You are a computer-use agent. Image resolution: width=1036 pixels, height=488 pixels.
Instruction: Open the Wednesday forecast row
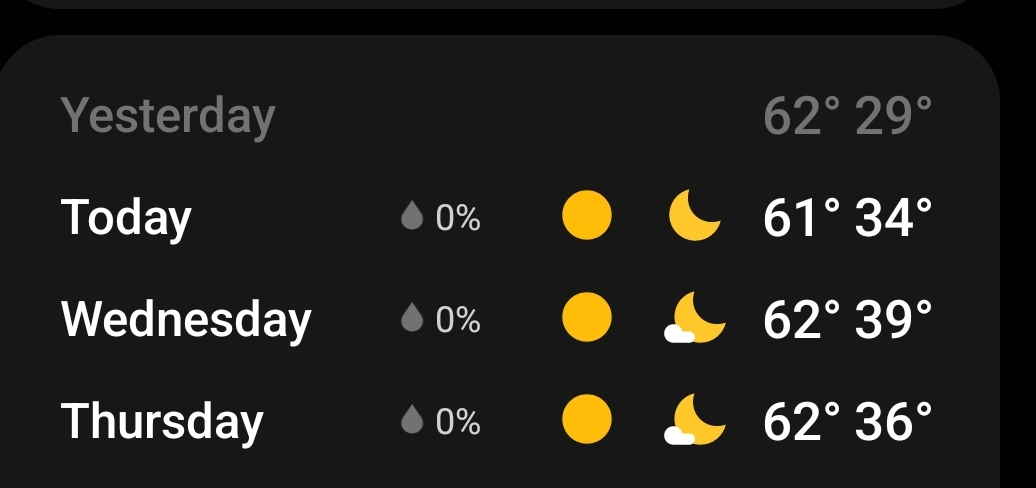tap(187, 319)
